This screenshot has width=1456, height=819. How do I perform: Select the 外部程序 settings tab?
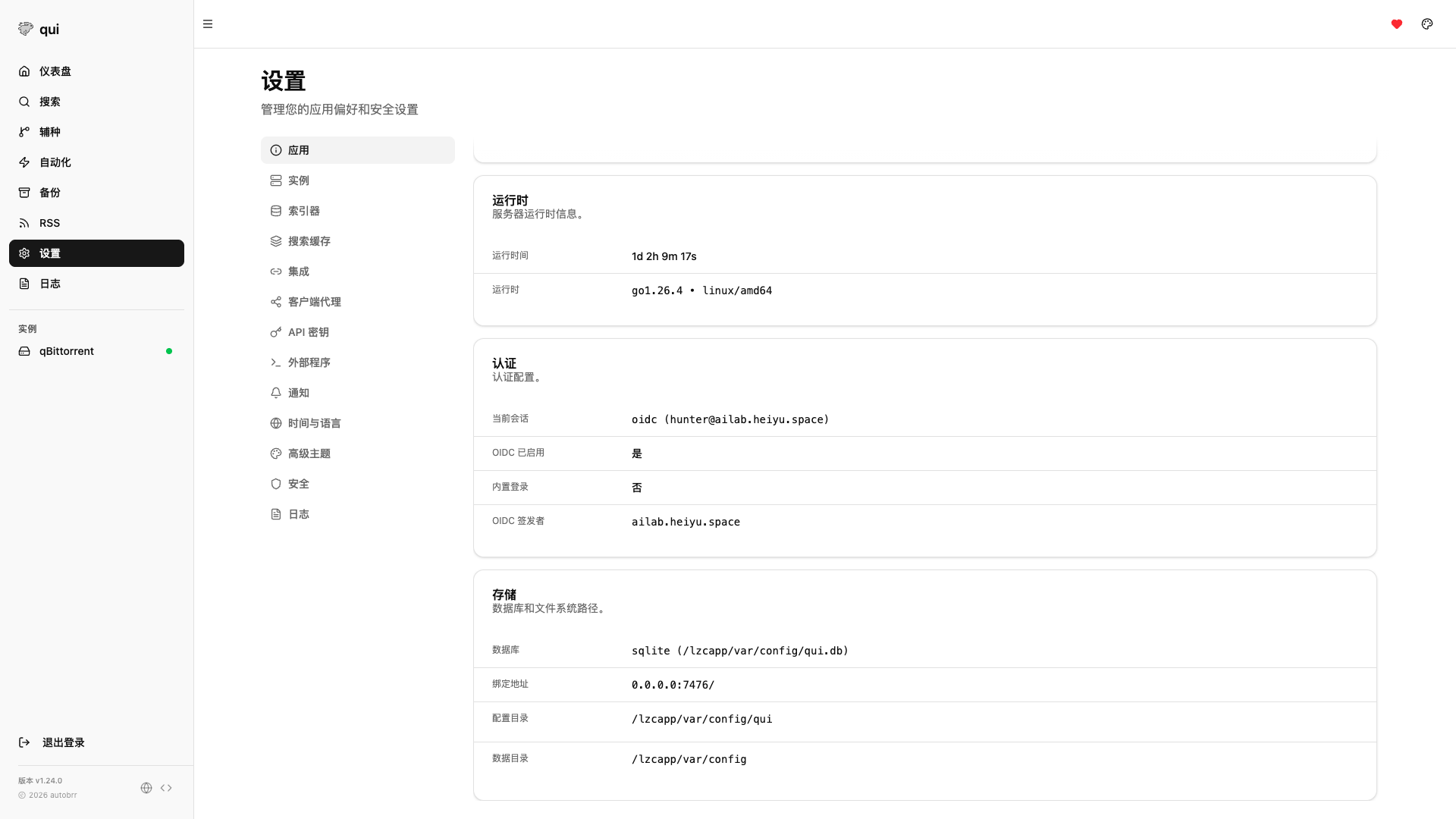[358, 362]
